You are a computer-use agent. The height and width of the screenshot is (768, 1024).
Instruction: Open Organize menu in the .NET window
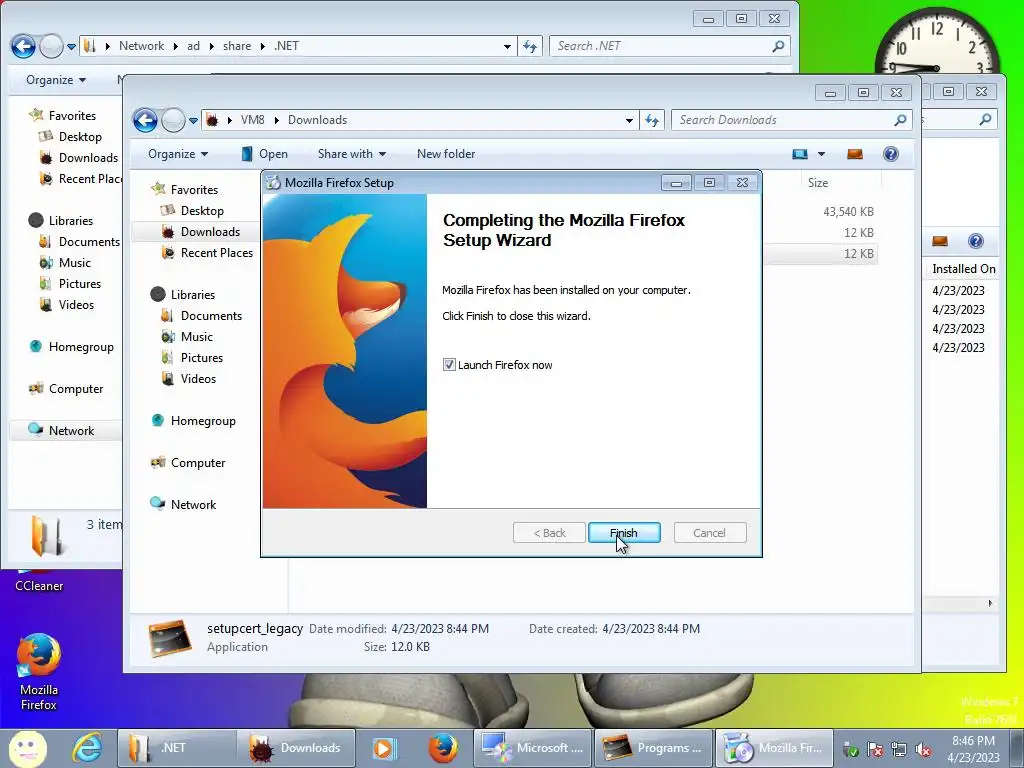56,80
